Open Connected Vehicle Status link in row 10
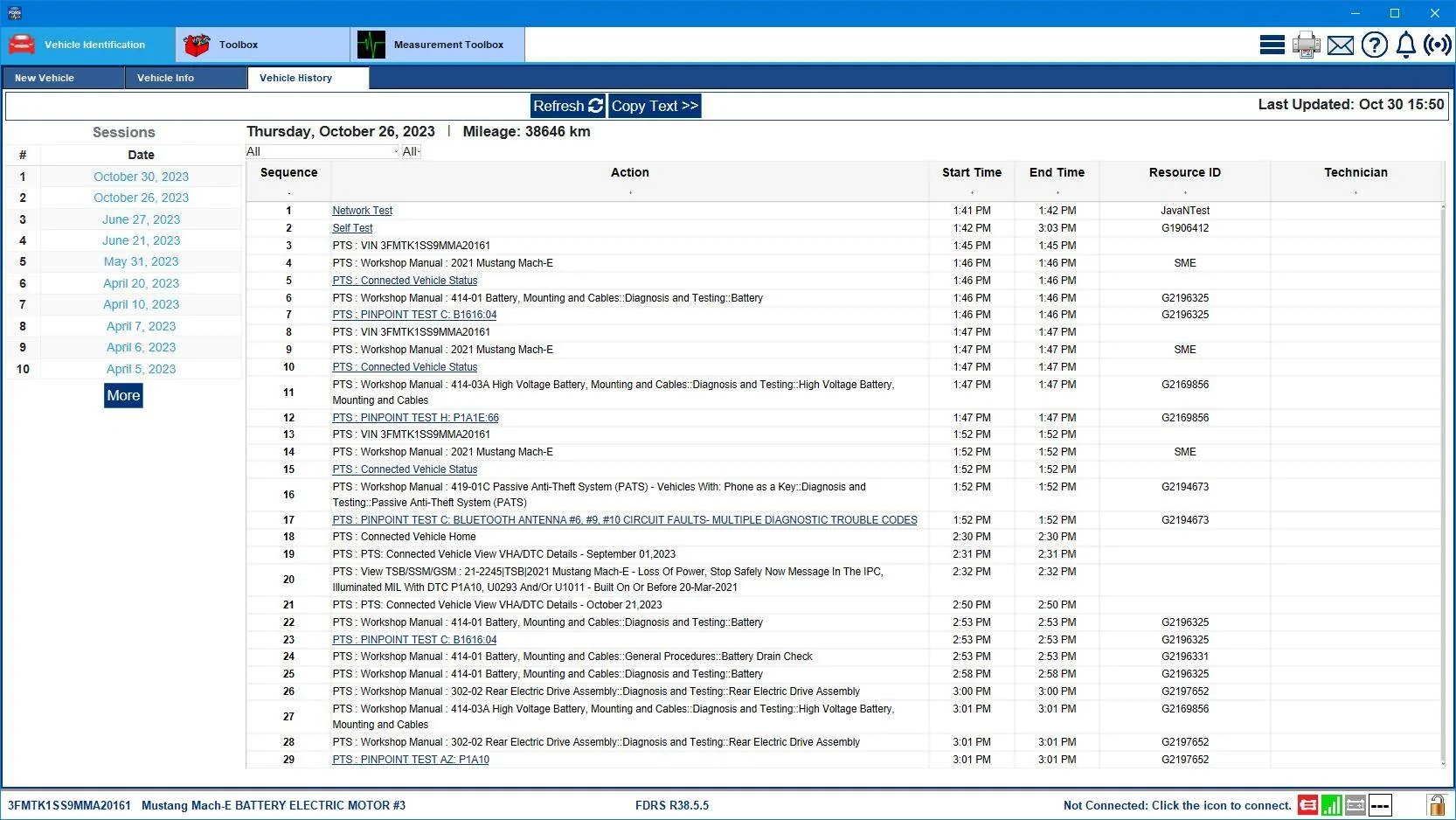The image size is (1456, 820). click(405, 367)
